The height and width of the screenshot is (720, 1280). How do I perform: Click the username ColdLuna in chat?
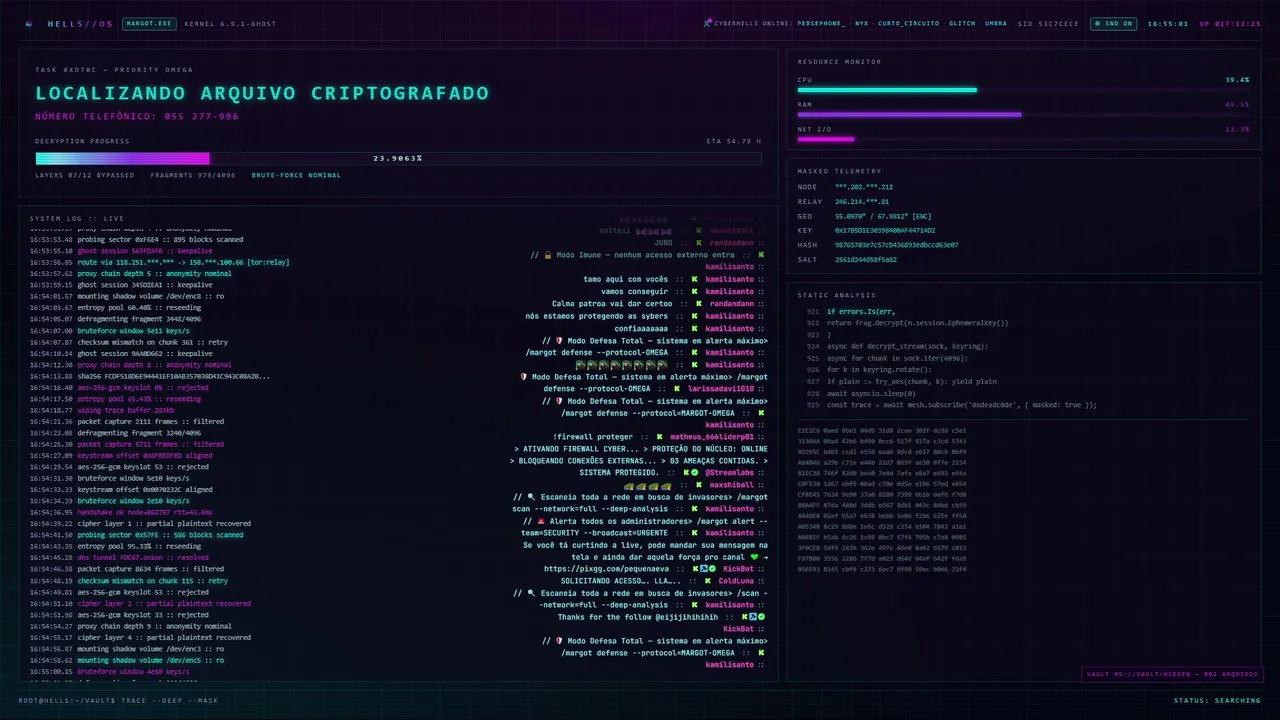coord(735,581)
